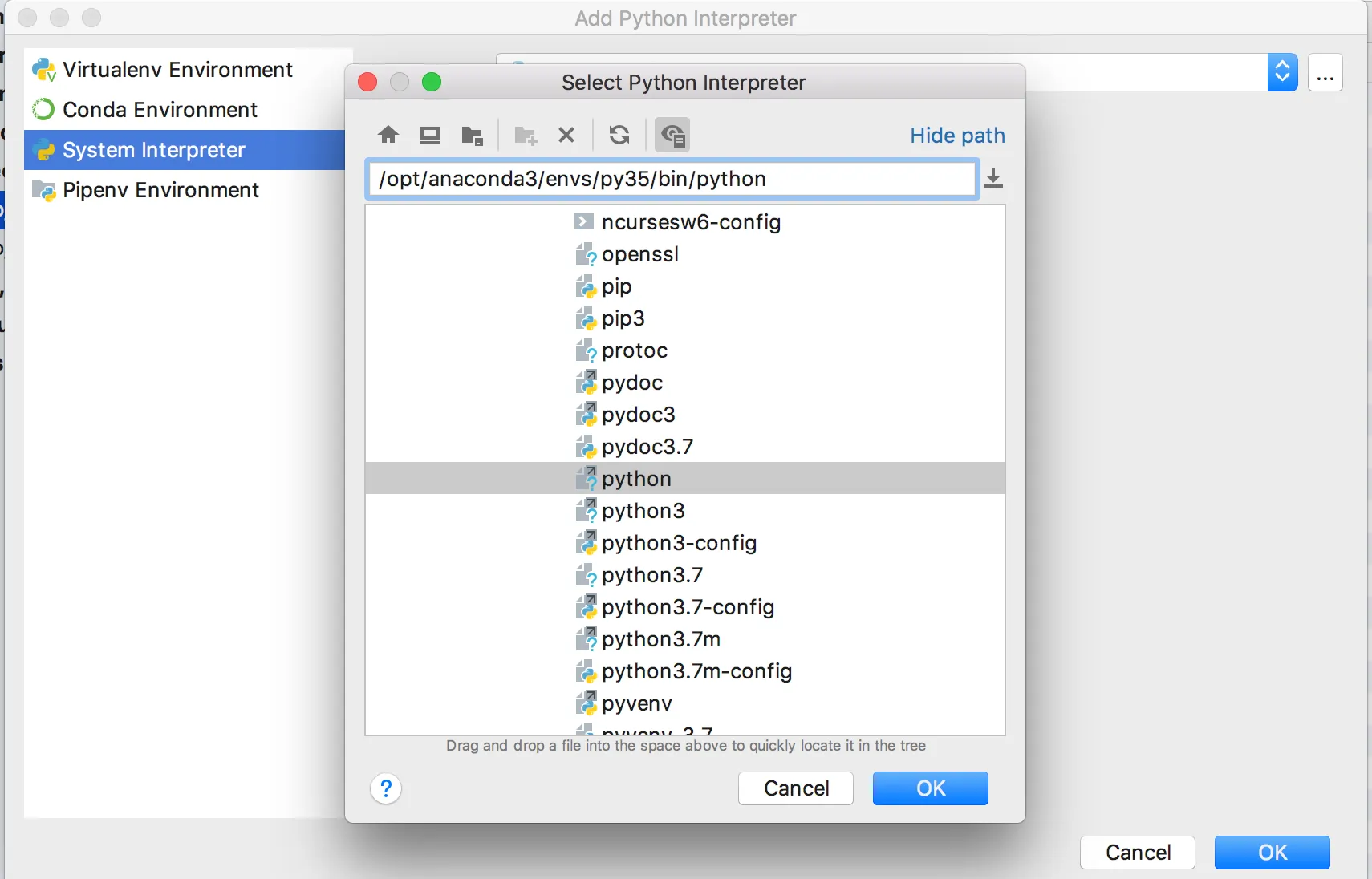Click the python3 symlink file icon

(x=586, y=511)
